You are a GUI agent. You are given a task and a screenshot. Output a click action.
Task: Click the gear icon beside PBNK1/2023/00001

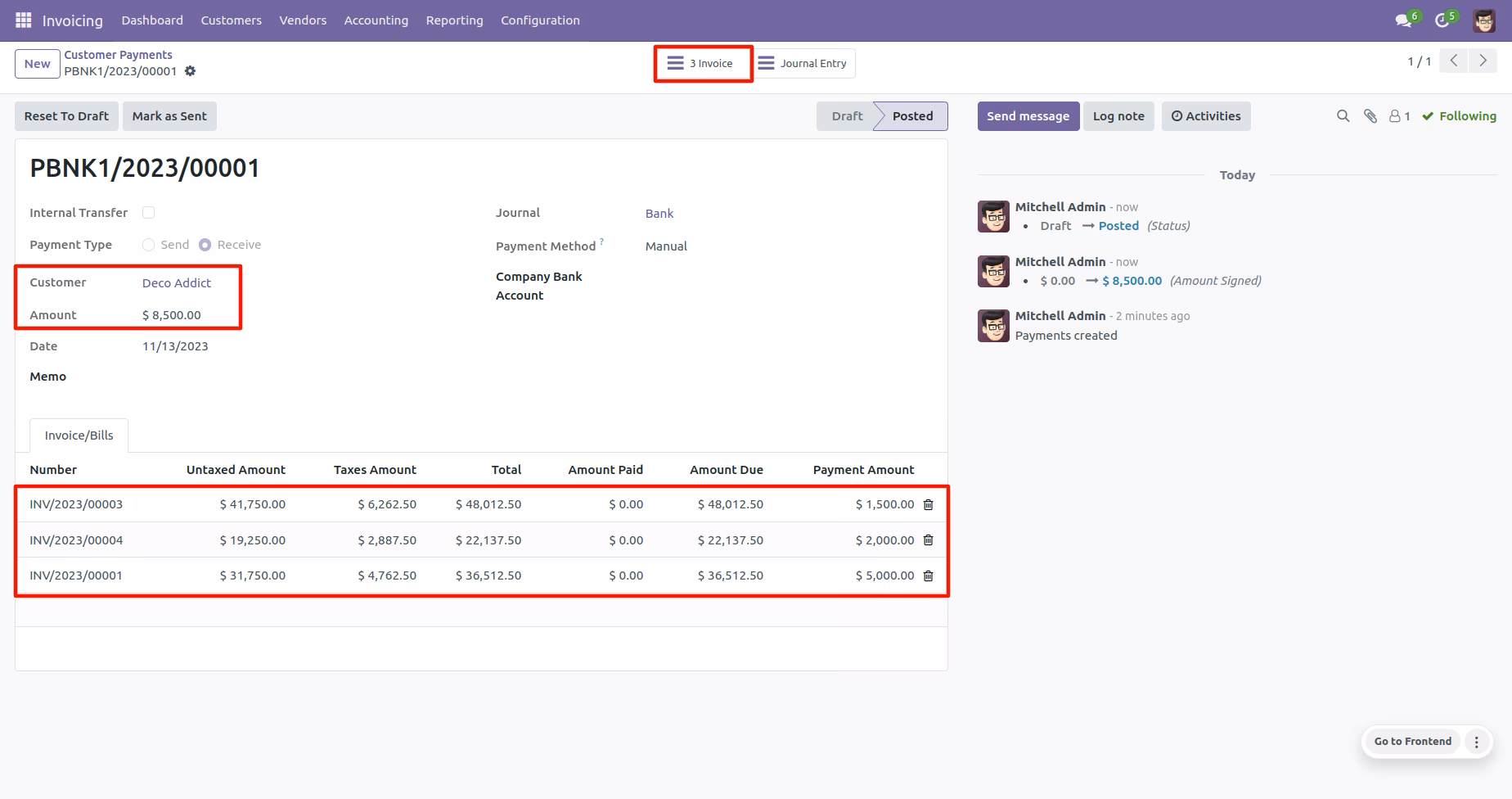pos(190,71)
